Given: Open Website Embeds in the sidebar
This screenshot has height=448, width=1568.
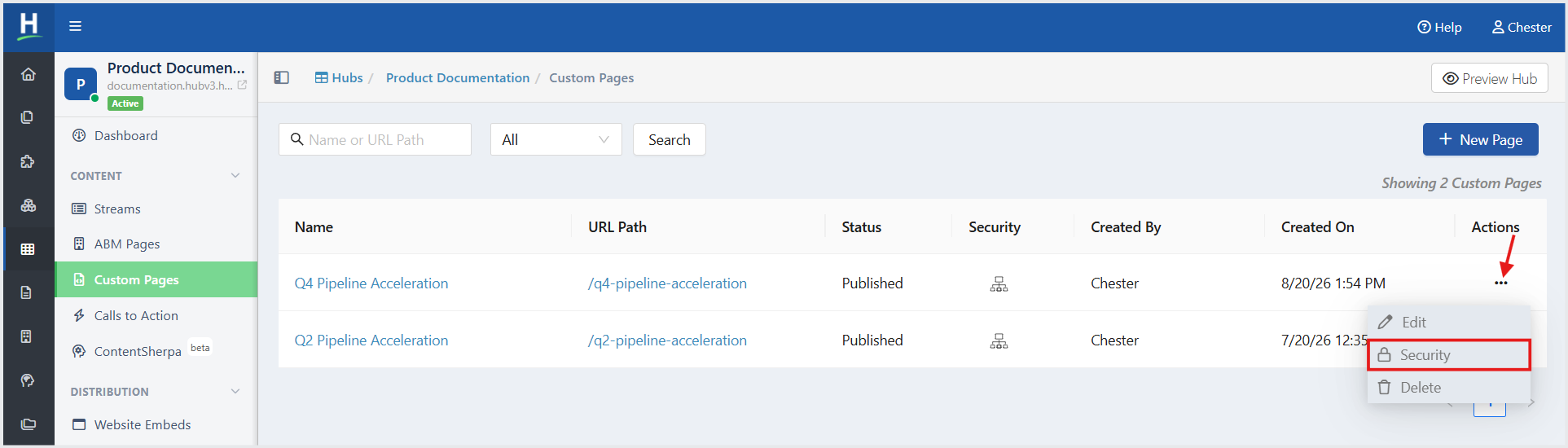Looking at the screenshot, I should coord(142,424).
